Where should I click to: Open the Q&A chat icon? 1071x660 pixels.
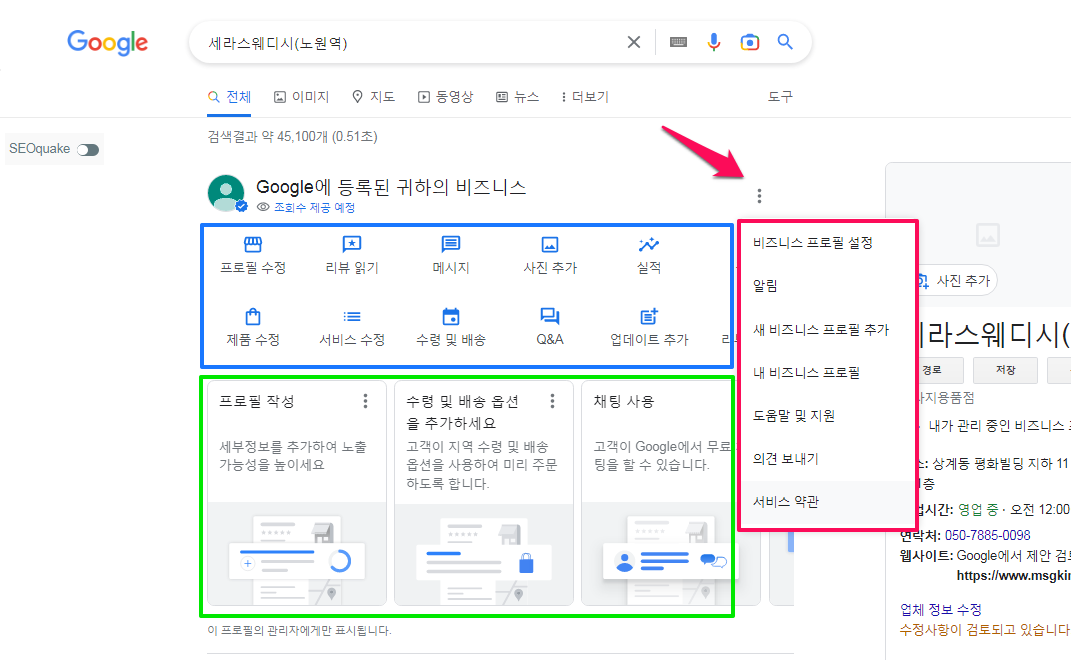pos(550,316)
